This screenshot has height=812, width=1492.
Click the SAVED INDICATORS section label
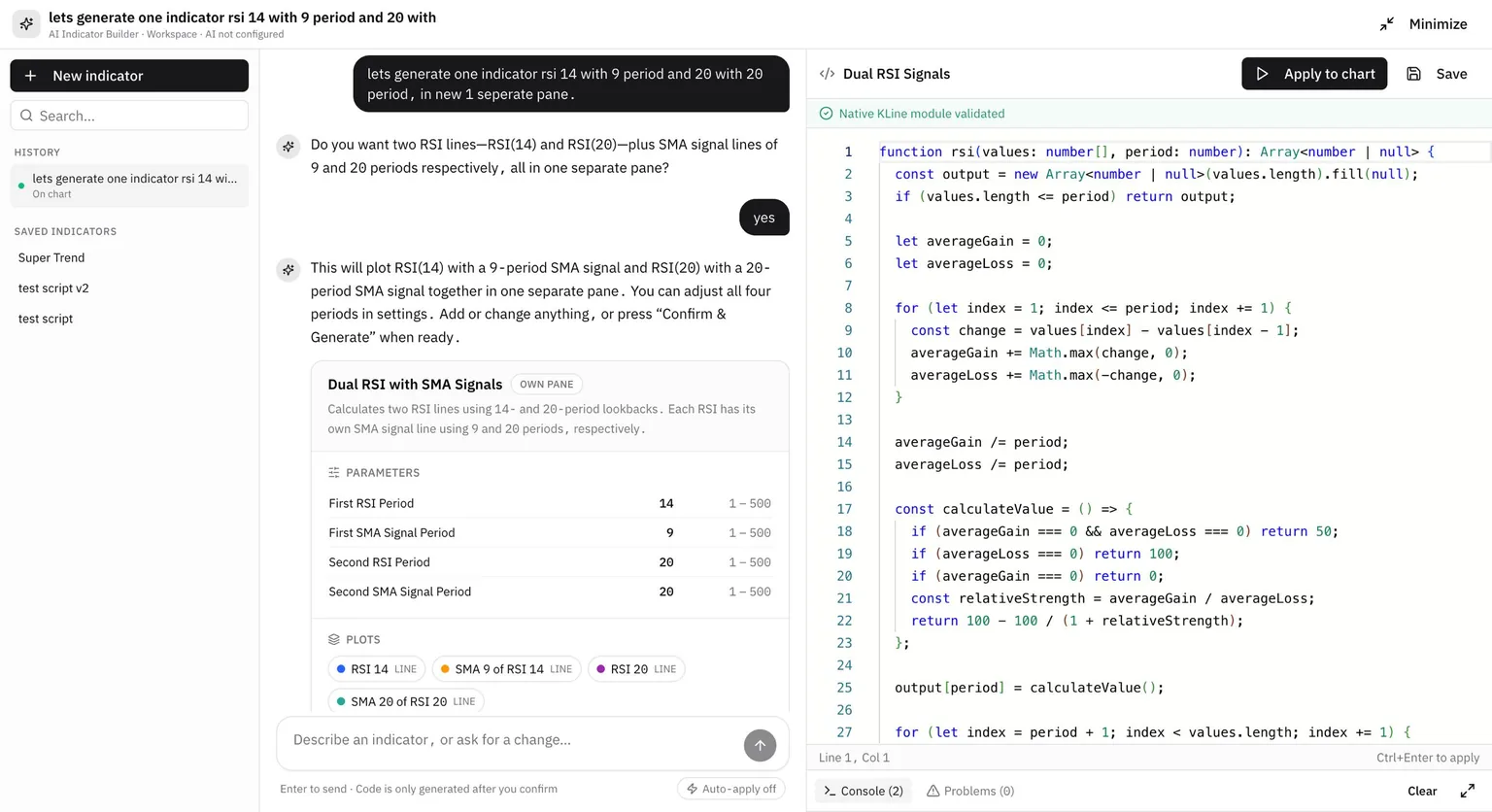(65, 232)
